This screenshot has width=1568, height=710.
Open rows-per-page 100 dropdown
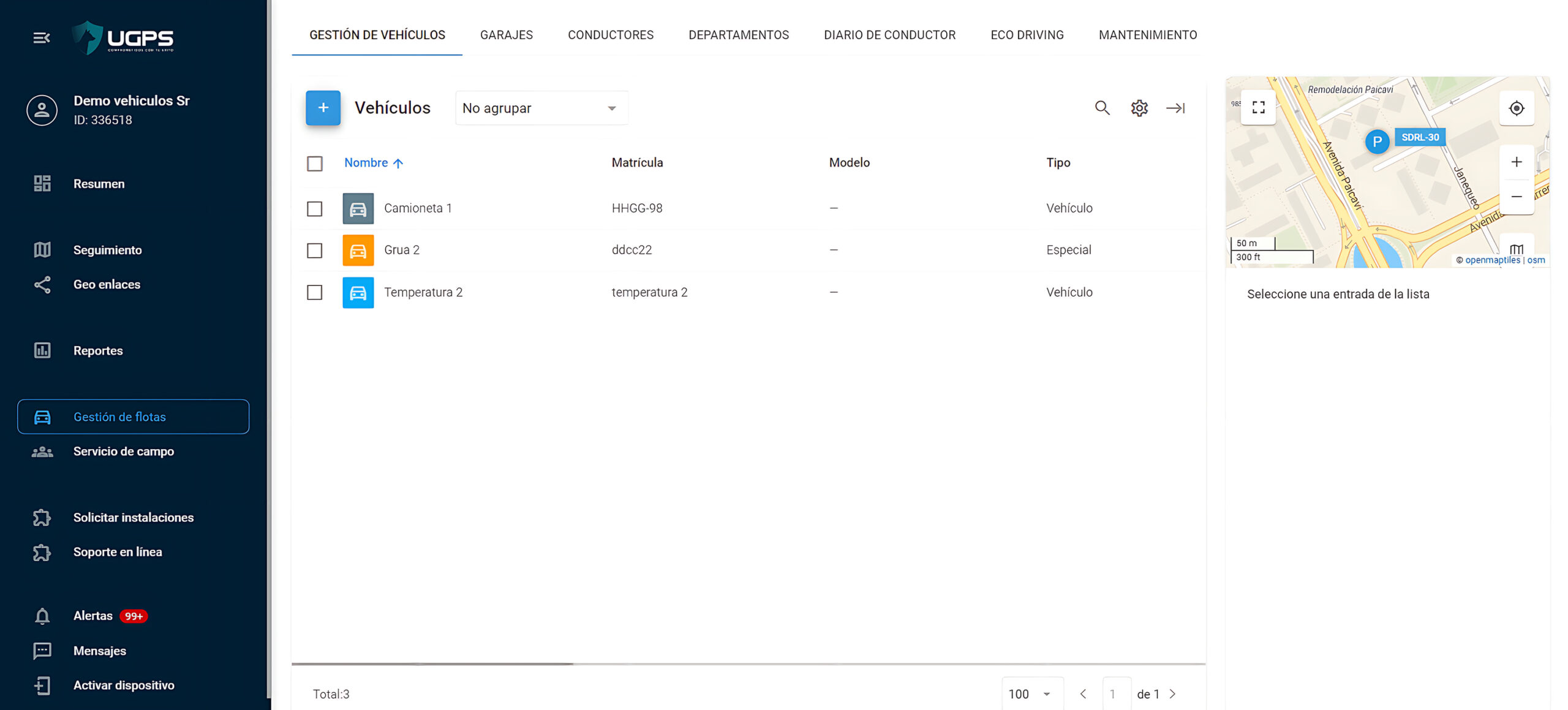1030,693
